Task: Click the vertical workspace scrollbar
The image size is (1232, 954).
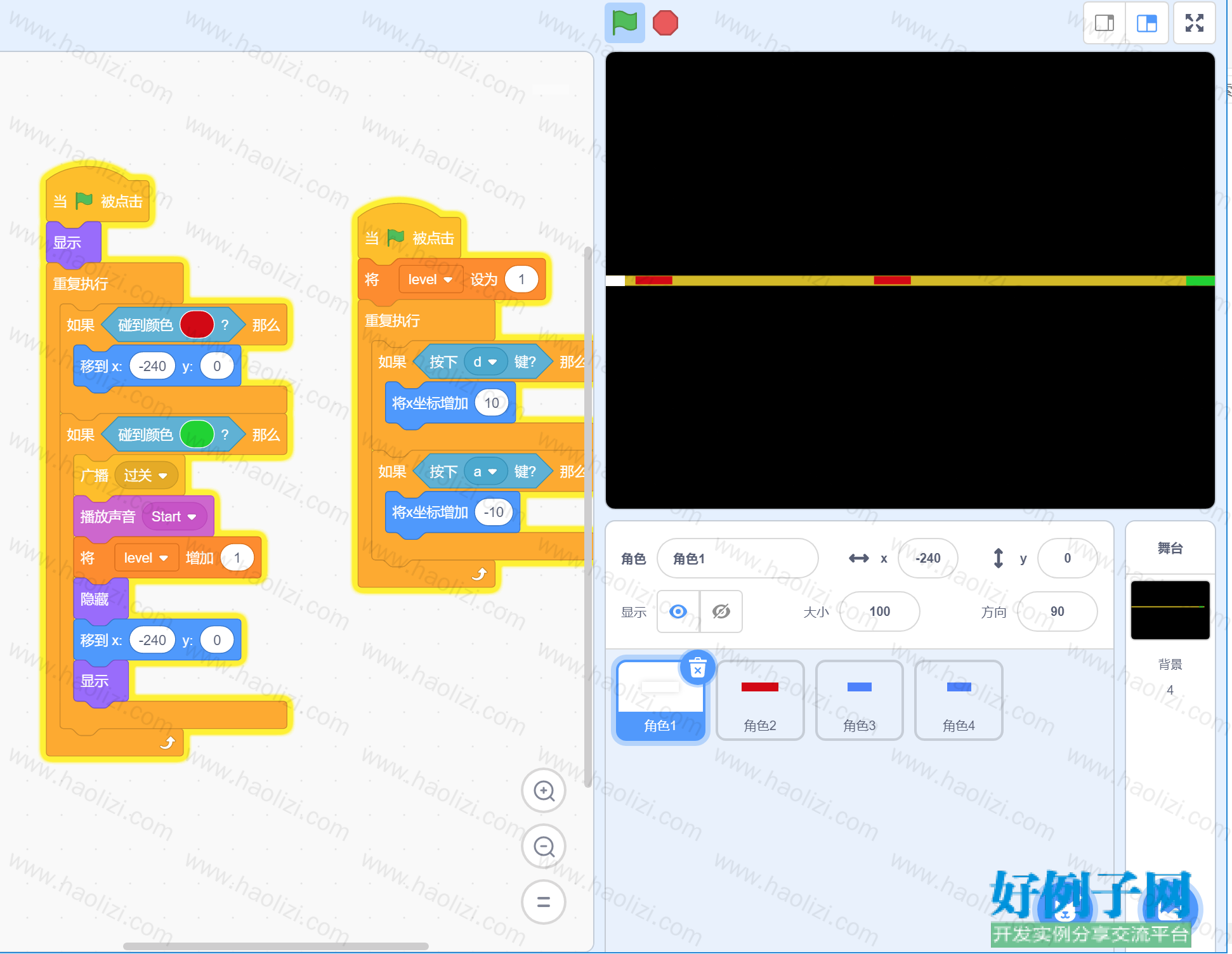Action: click(588, 517)
